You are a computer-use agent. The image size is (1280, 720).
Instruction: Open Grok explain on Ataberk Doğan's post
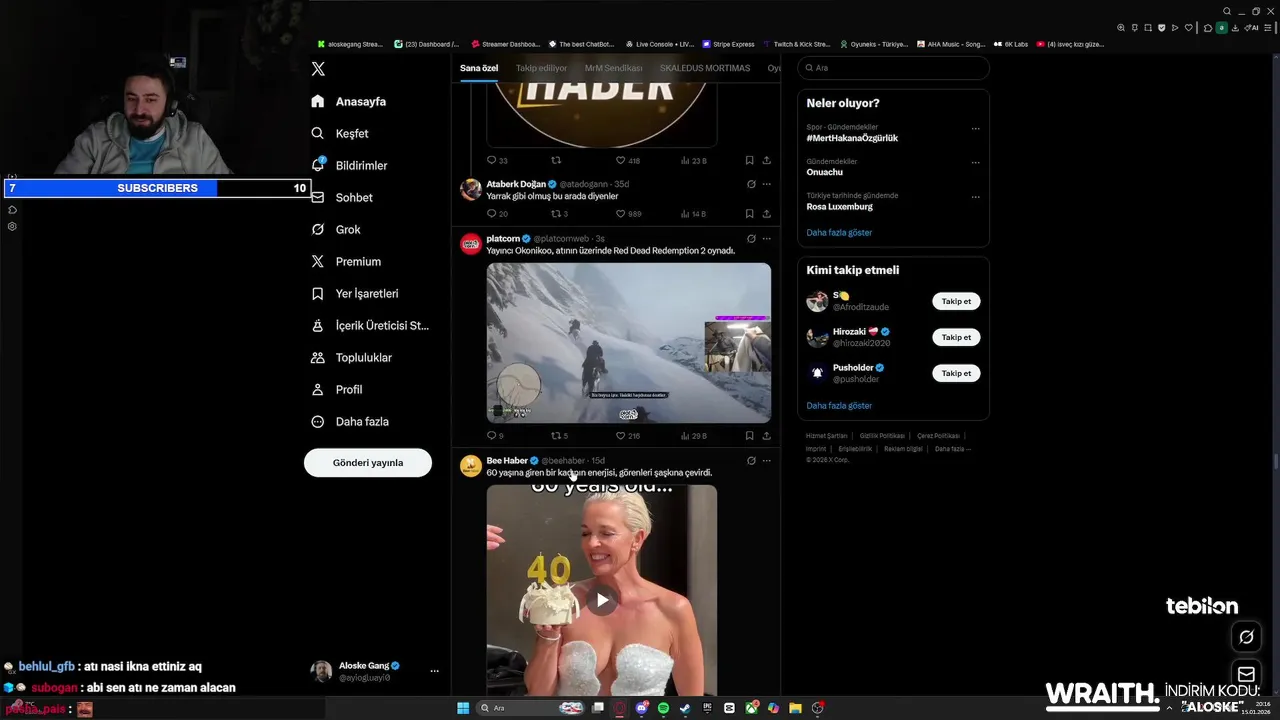[751, 184]
